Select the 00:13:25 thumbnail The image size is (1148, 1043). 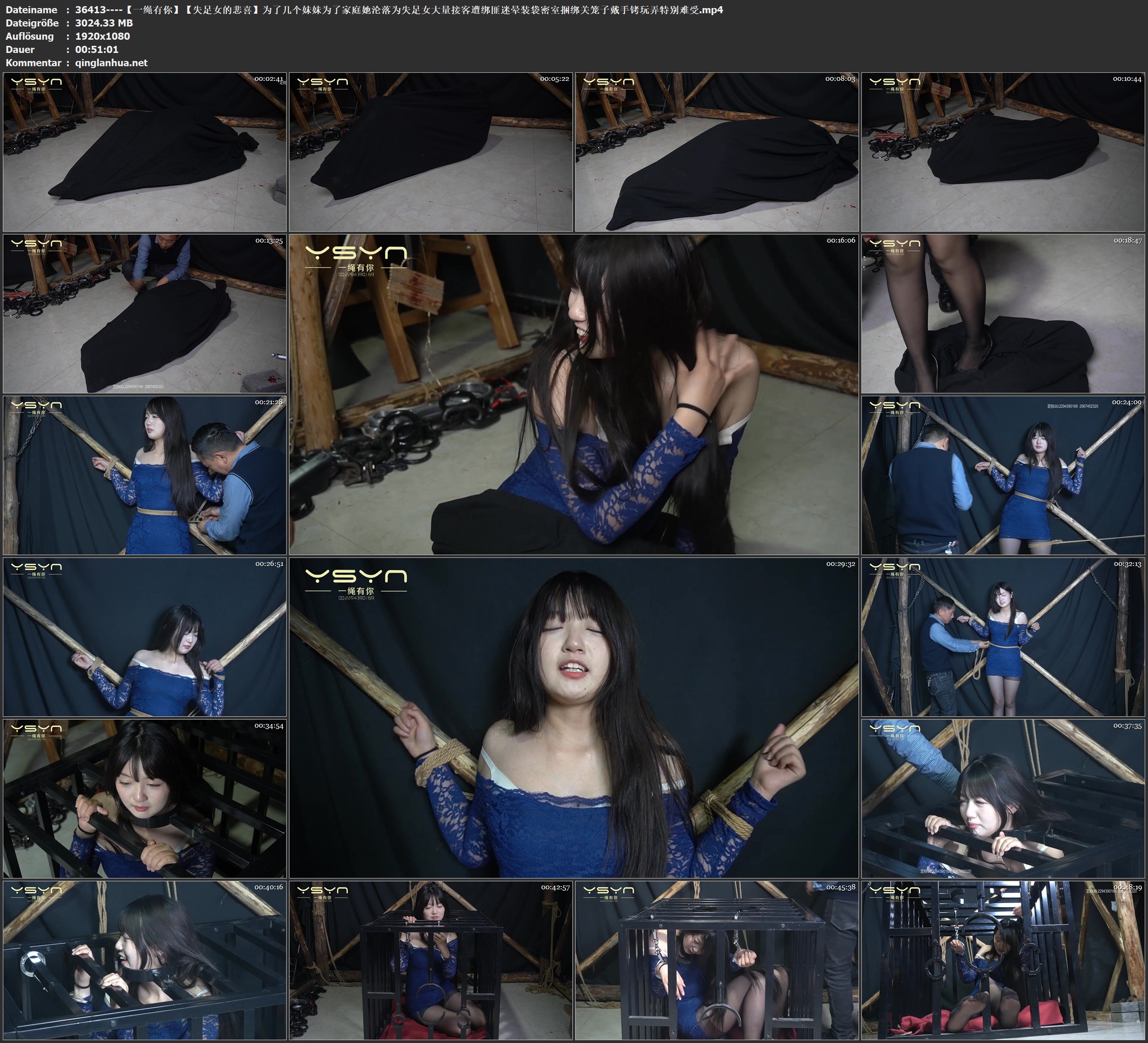(145, 313)
